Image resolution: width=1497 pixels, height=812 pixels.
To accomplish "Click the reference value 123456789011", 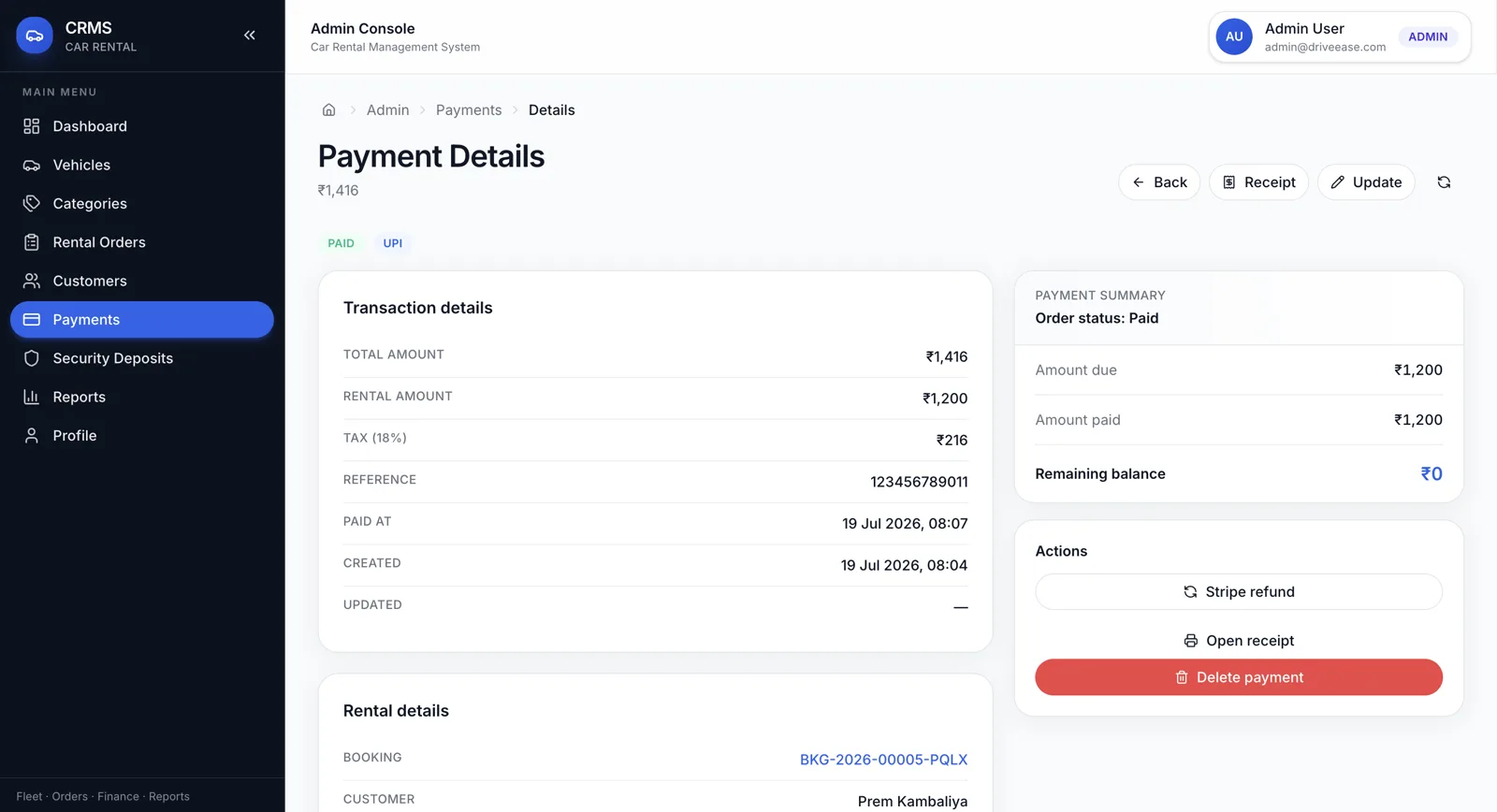I will [x=919, y=482].
